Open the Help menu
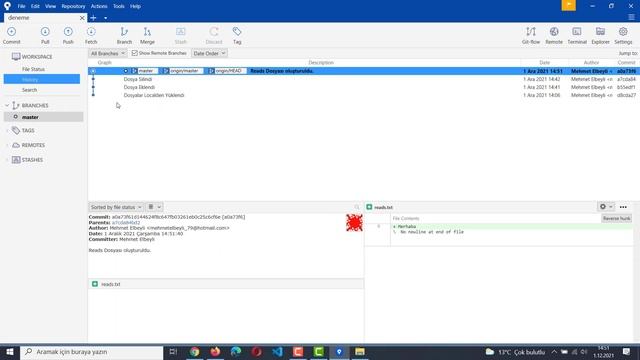Screen dimensions: 640x360 pos(135,6)
